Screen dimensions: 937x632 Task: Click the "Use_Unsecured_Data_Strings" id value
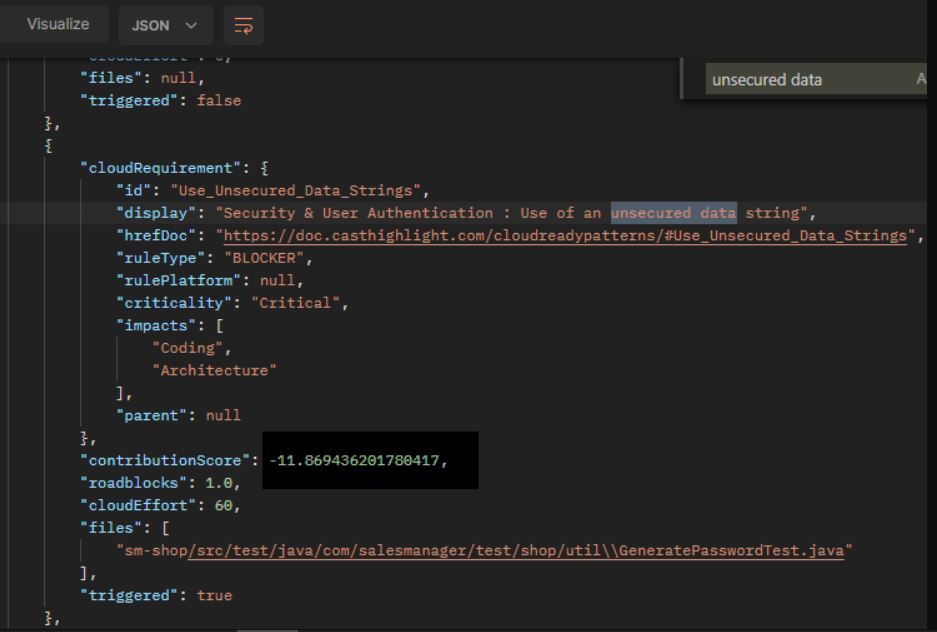point(296,191)
